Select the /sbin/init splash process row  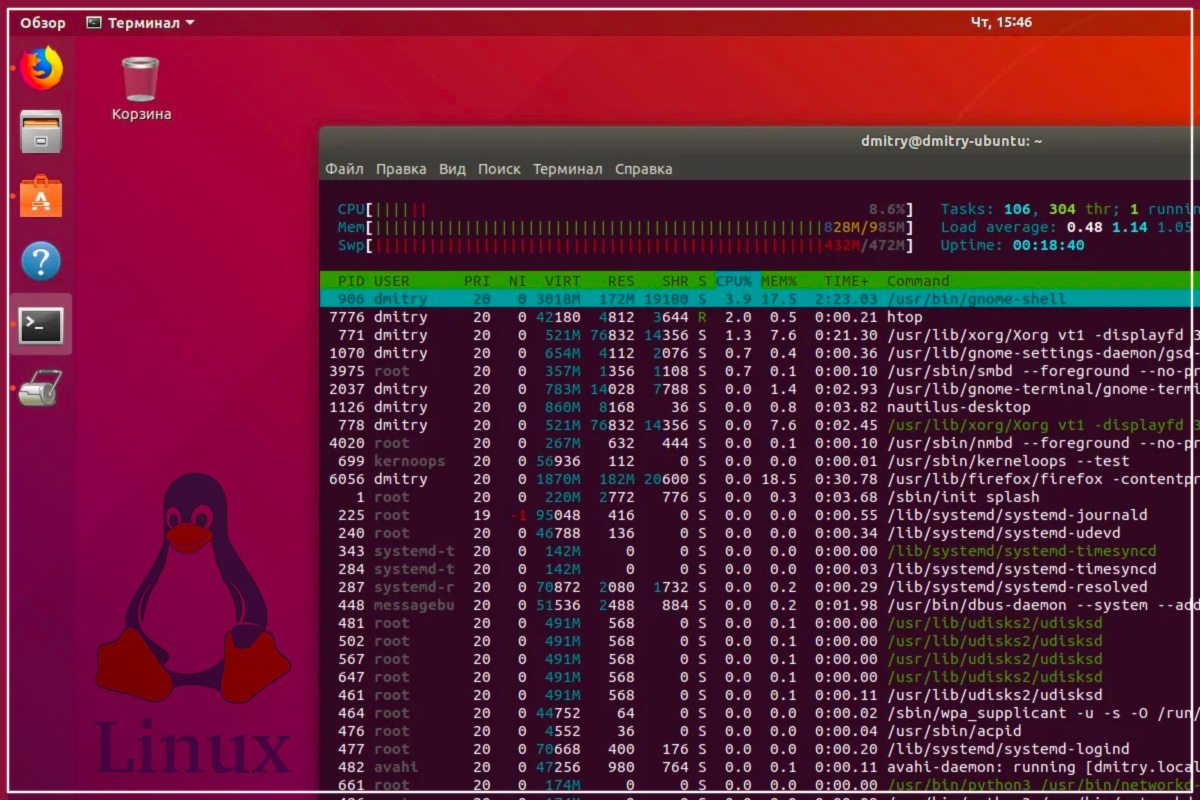(760, 497)
